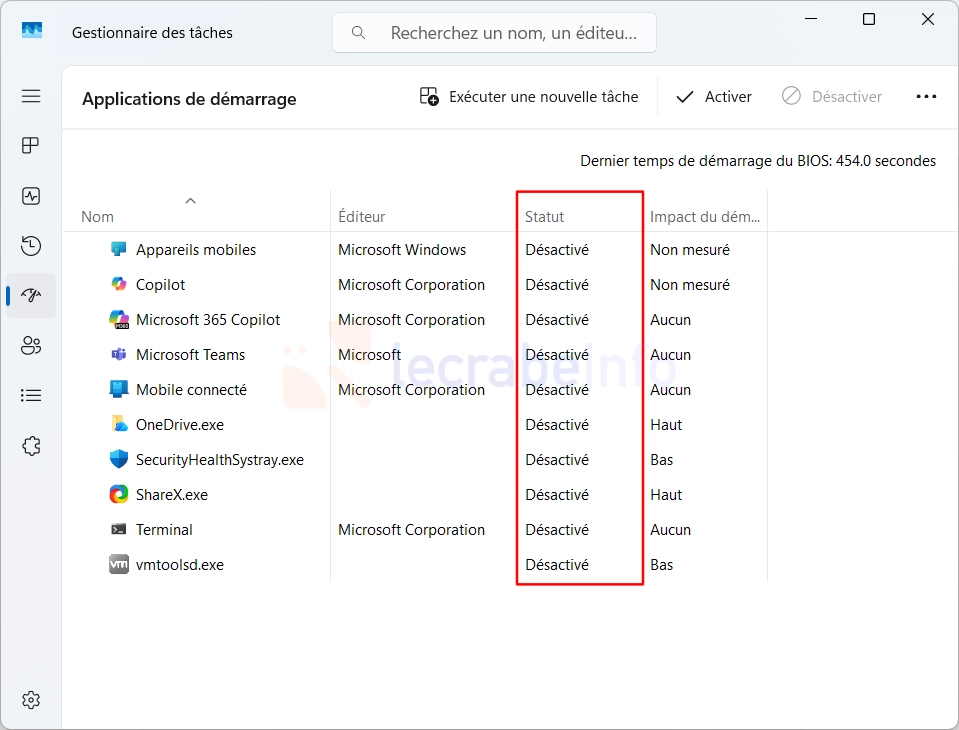Open the Services puzzle-piece icon
The width and height of the screenshot is (959, 730).
[31, 446]
